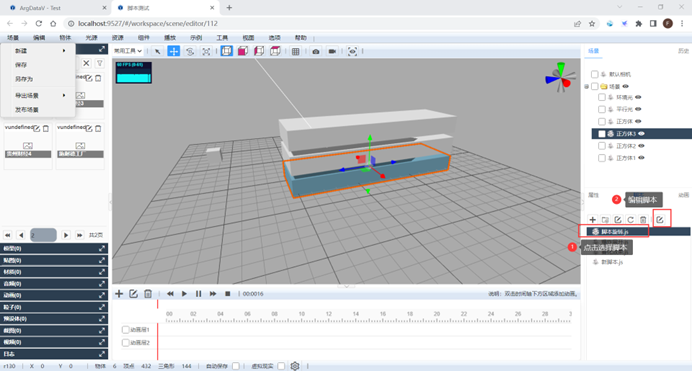
Task: Select the solid pink cube view icon
Action: [243, 51]
